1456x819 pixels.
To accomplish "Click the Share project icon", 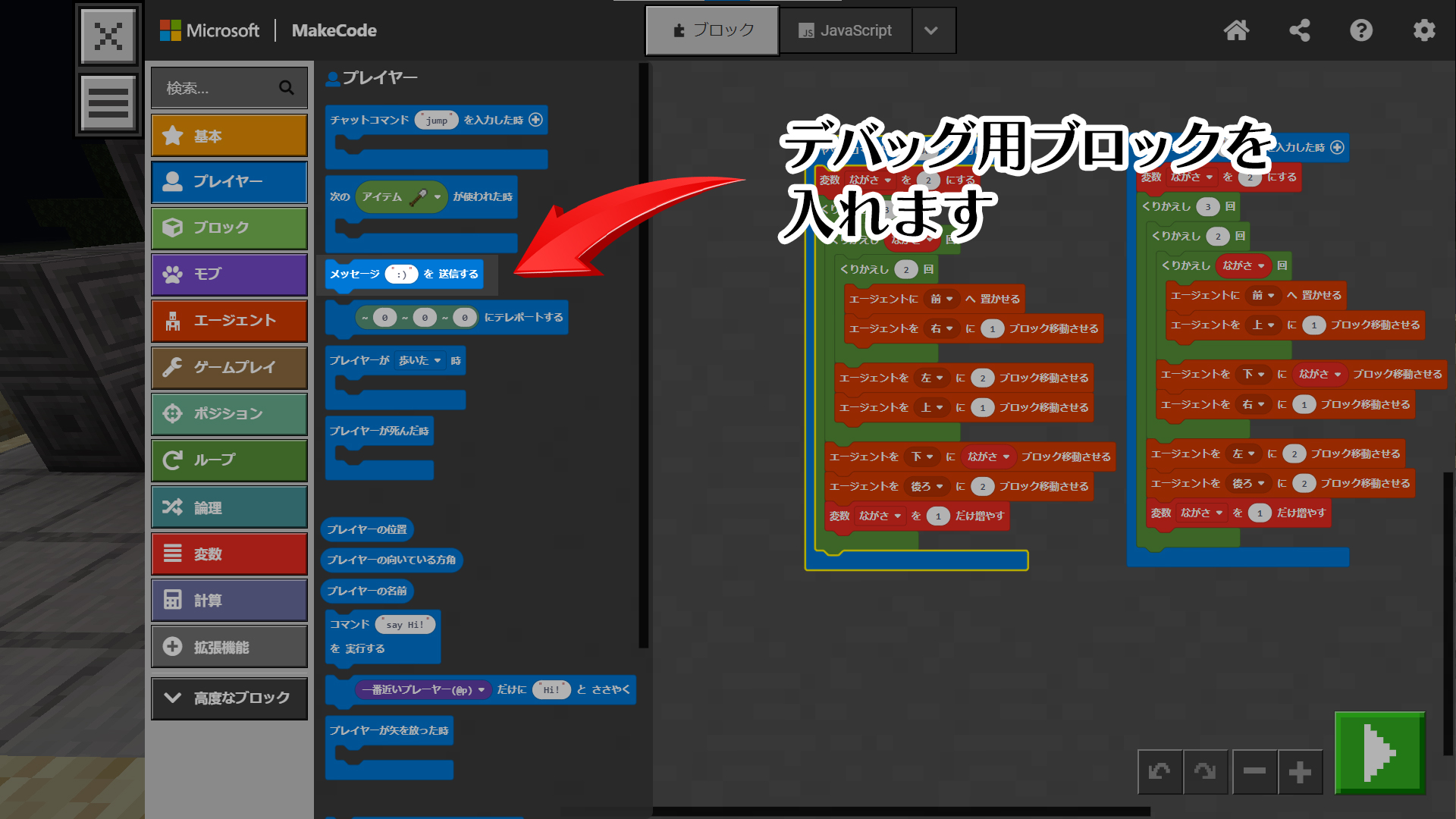I will point(1299,30).
